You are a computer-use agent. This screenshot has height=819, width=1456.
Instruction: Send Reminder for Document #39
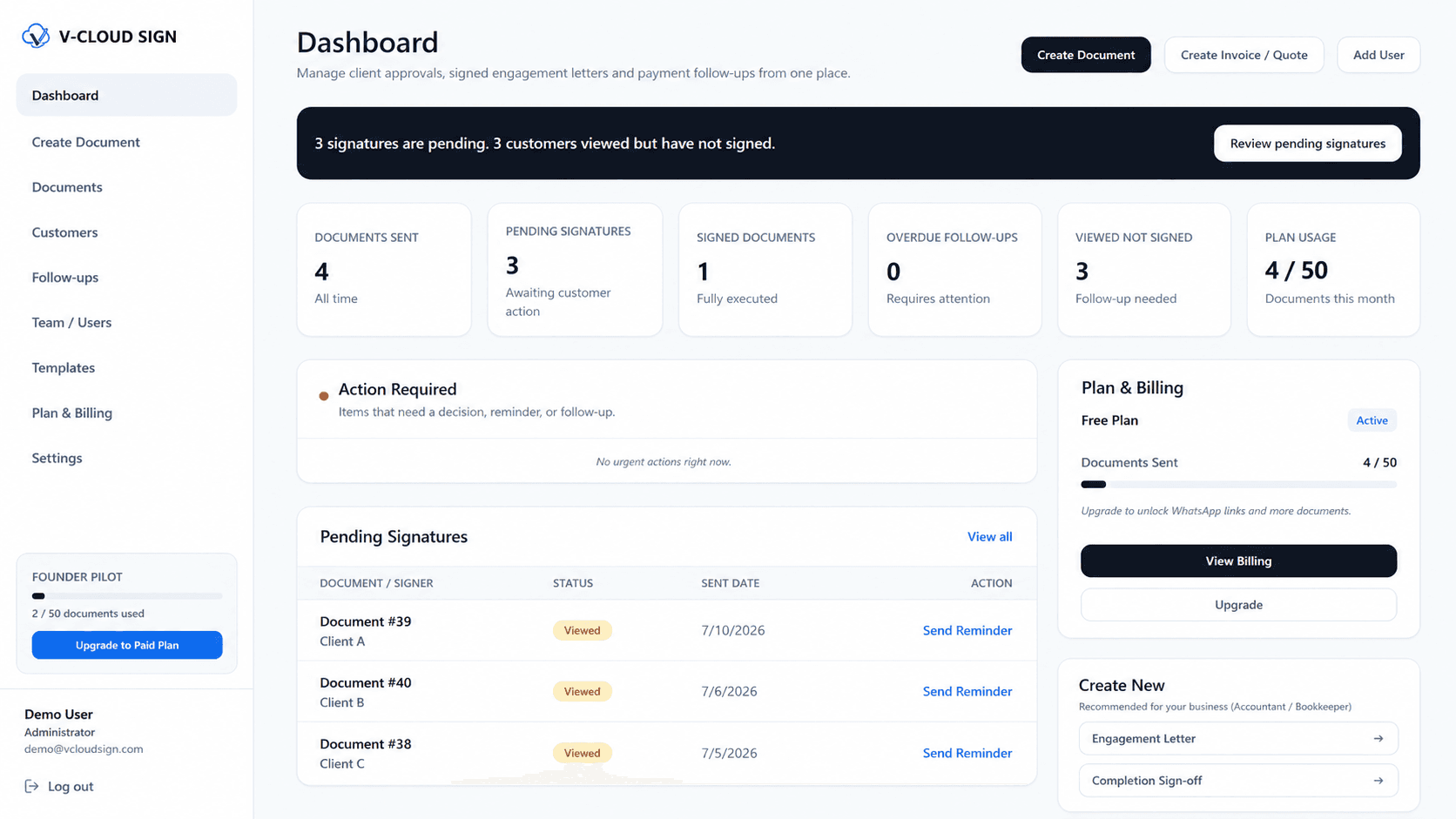point(967,630)
